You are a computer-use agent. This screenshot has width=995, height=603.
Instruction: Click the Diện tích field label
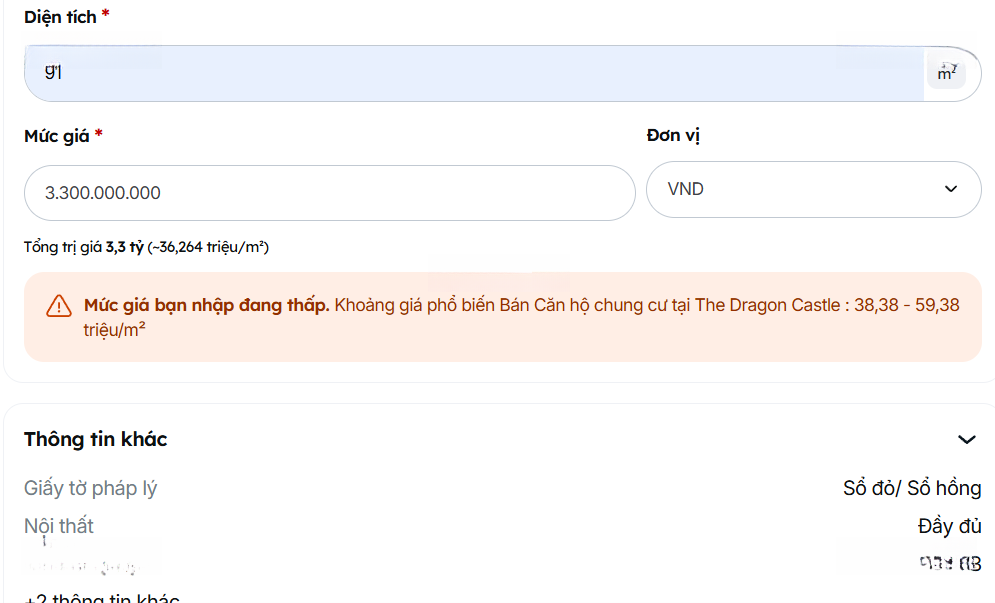[60, 16]
